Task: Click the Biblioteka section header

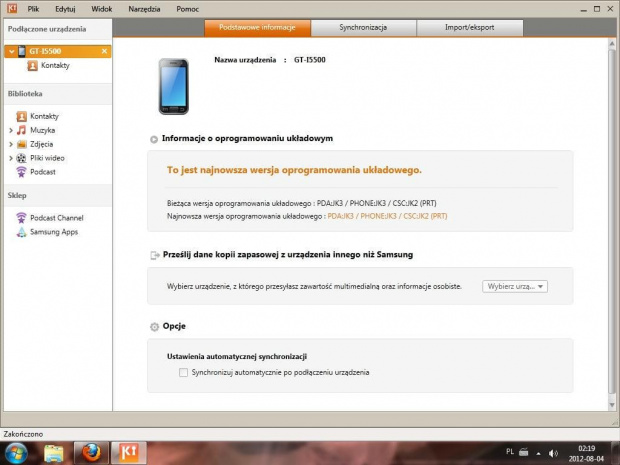Action: [x=25, y=94]
